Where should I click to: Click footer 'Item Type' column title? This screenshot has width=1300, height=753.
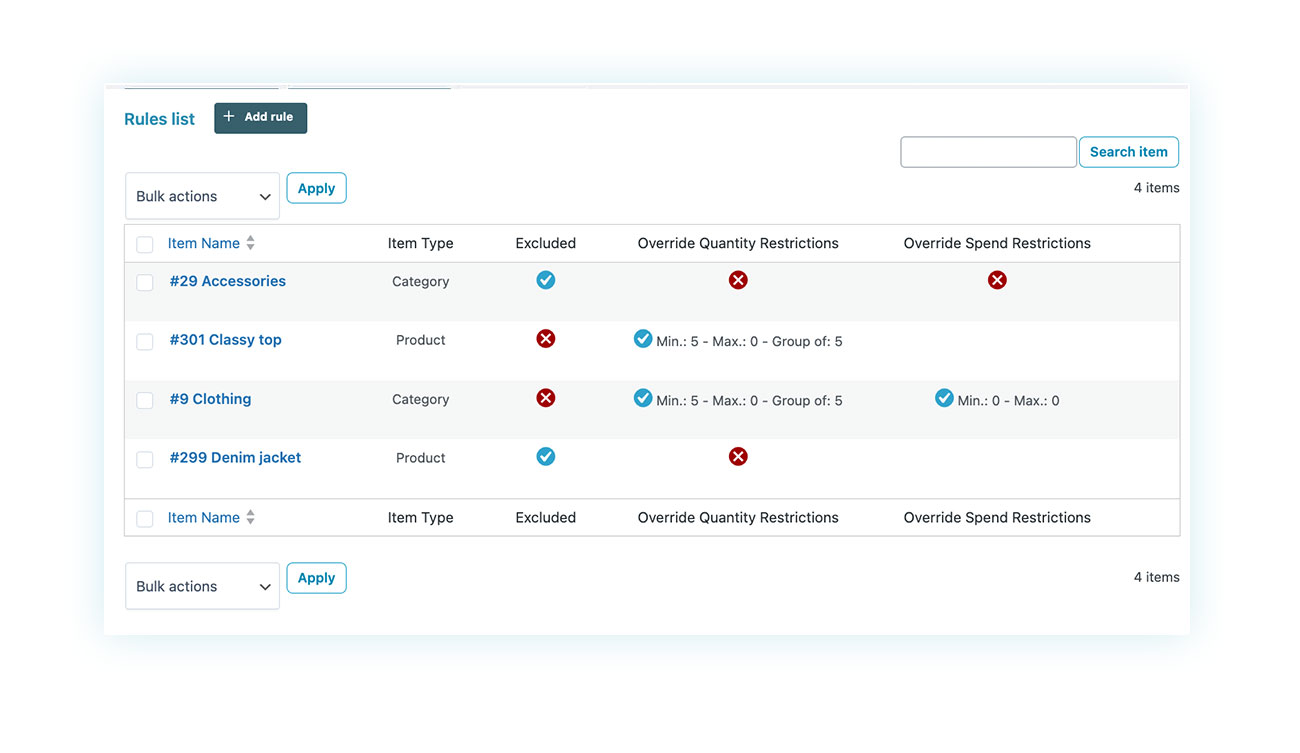click(x=420, y=517)
